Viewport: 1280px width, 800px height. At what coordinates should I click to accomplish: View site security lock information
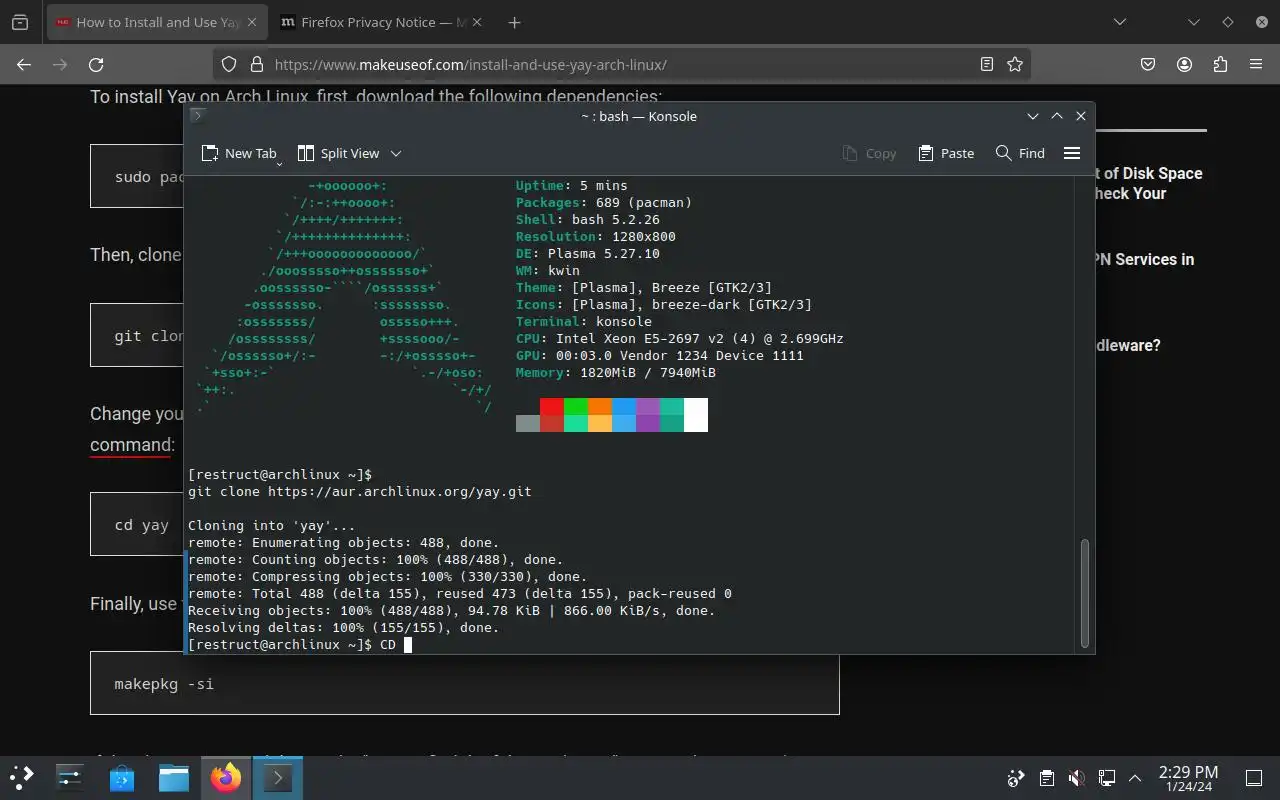click(256, 64)
